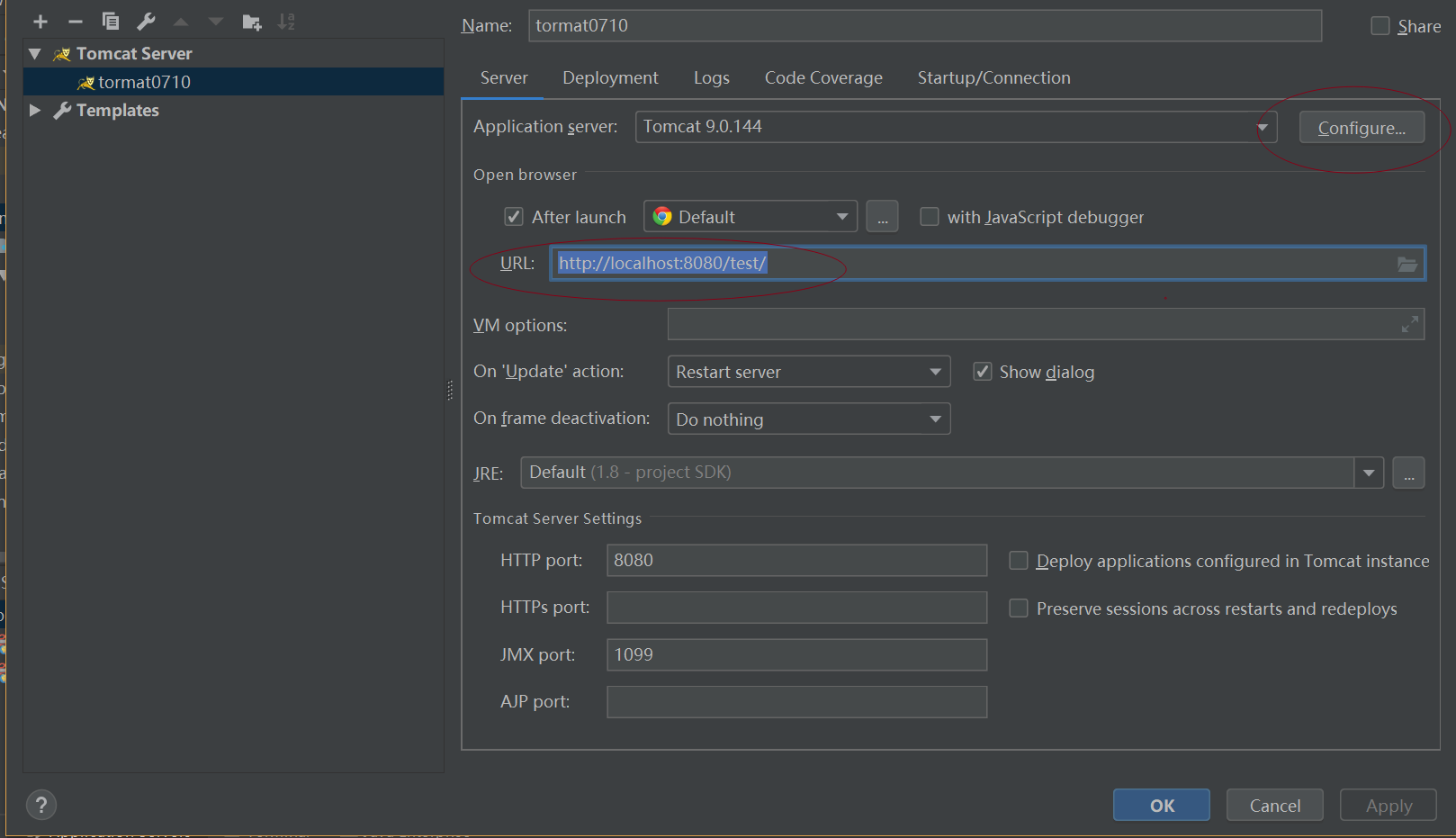Viewport: 1456px width, 838px height.
Task: Remove the selected configuration
Action: tap(75, 21)
